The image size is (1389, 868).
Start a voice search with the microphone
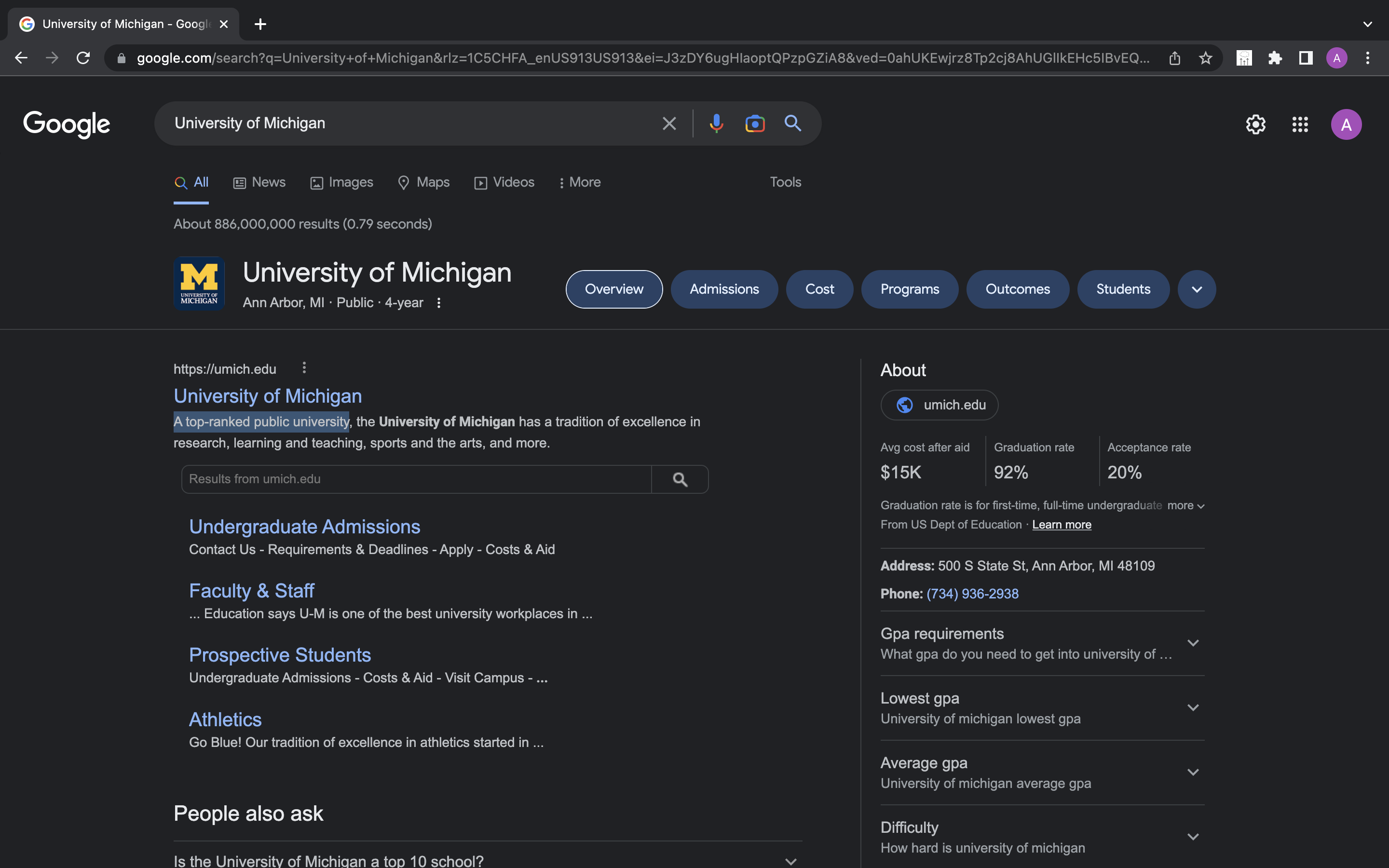tap(716, 123)
